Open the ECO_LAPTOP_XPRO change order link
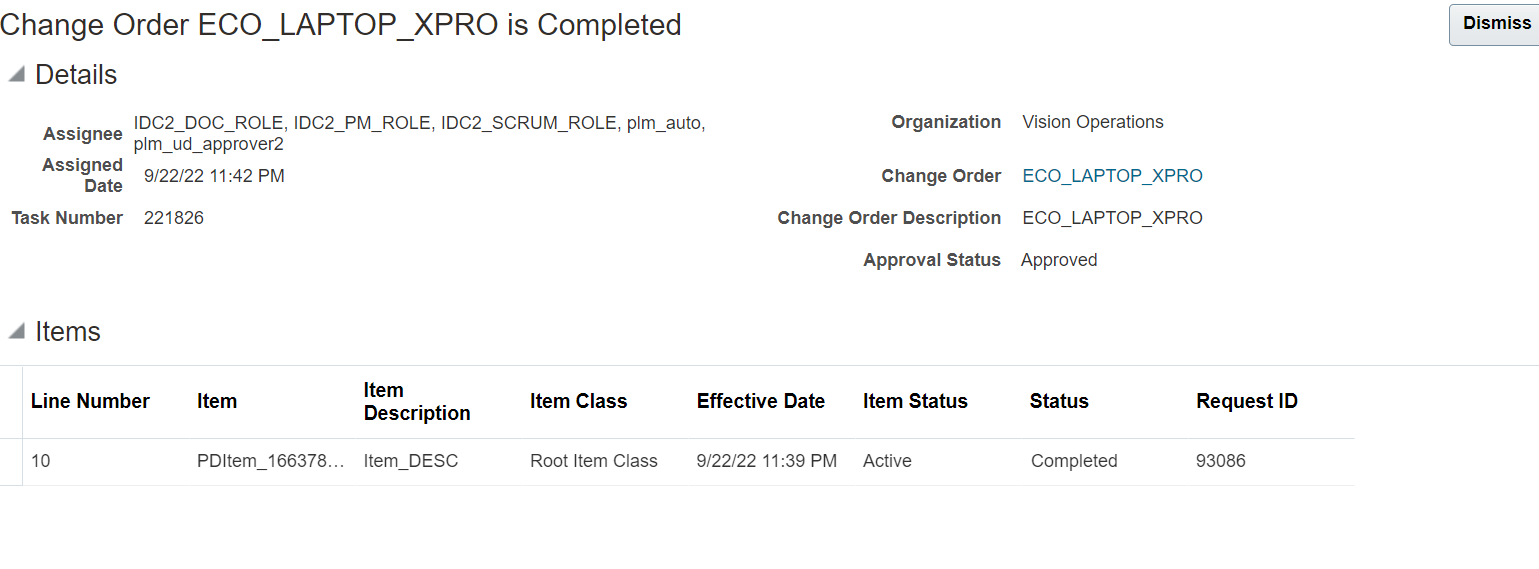This screenshot has height=569, width=1539. (x=1112, y=176)
